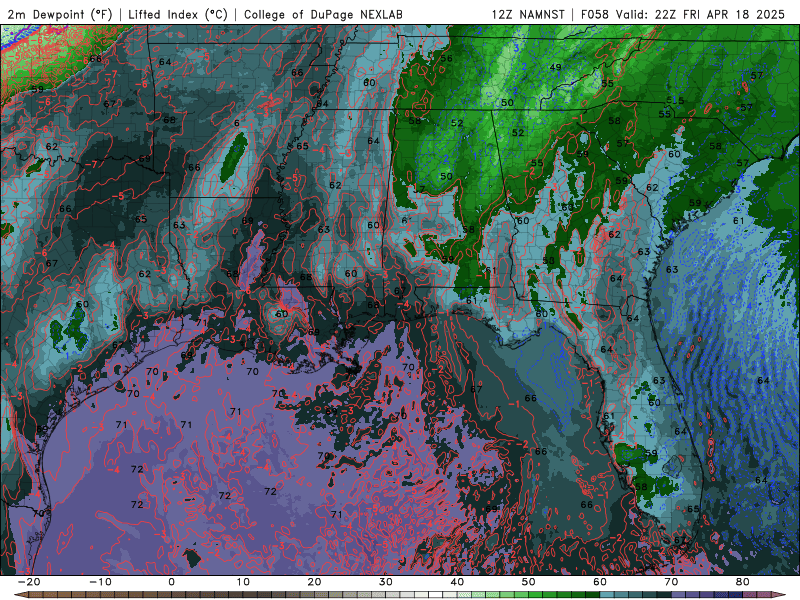Click the 40 label on the color scale

[x=457, y=582]
